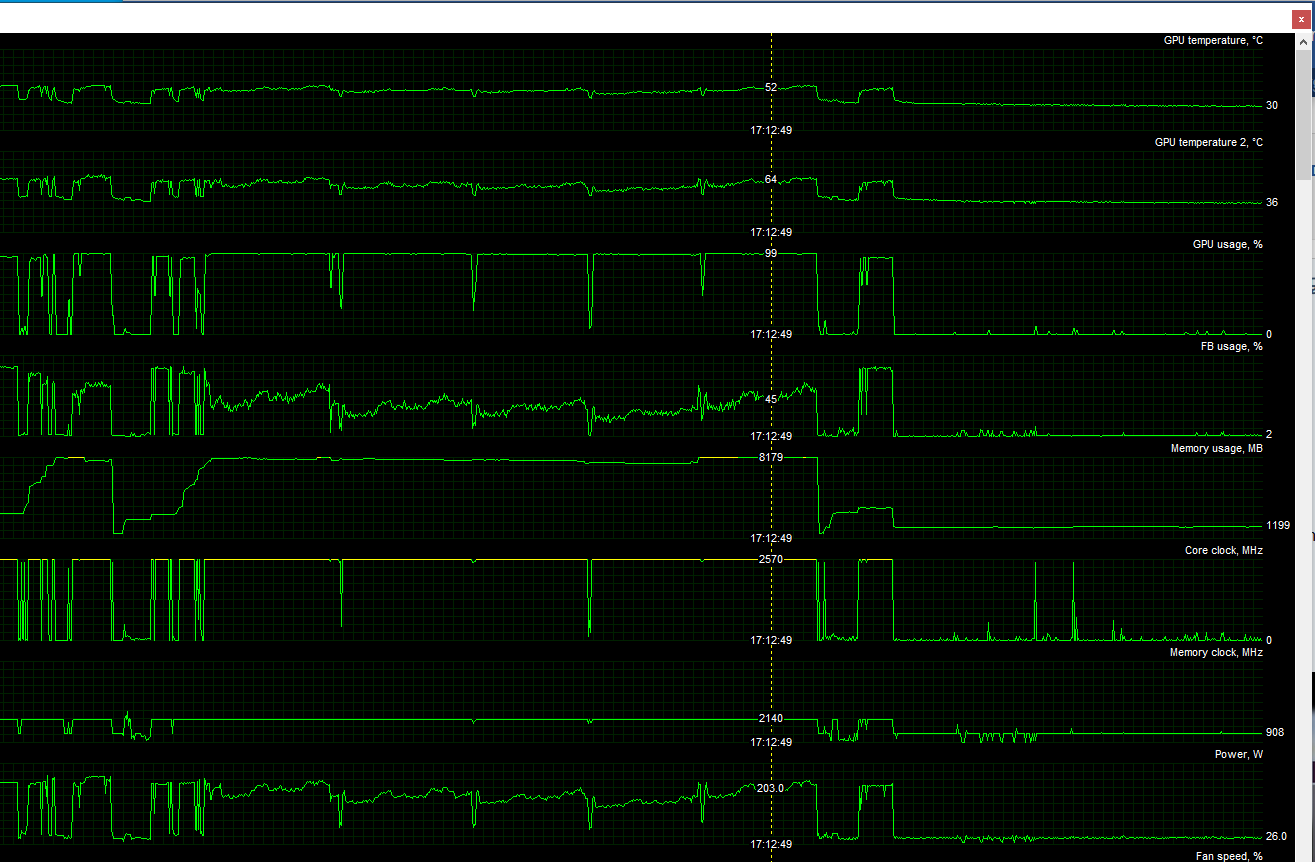The height and width of the screenshot is (862, 1315).
Task: Click 17:12:49 timestamp under power graph
Action: (771, 844)
